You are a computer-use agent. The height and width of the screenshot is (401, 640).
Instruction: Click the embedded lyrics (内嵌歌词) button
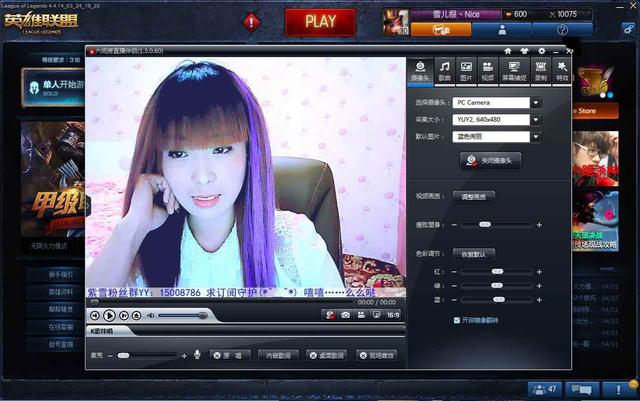[278, 356]
